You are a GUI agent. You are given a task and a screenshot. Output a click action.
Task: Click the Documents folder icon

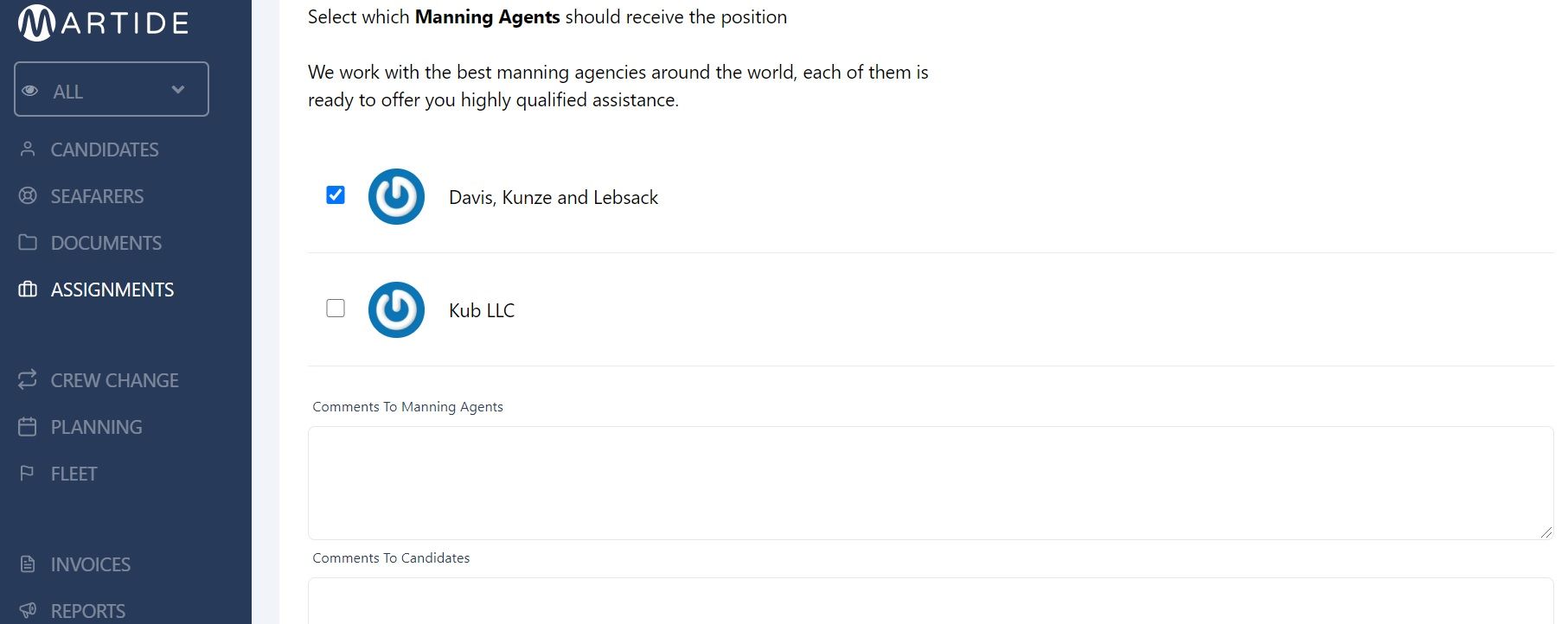coord(28,242)
